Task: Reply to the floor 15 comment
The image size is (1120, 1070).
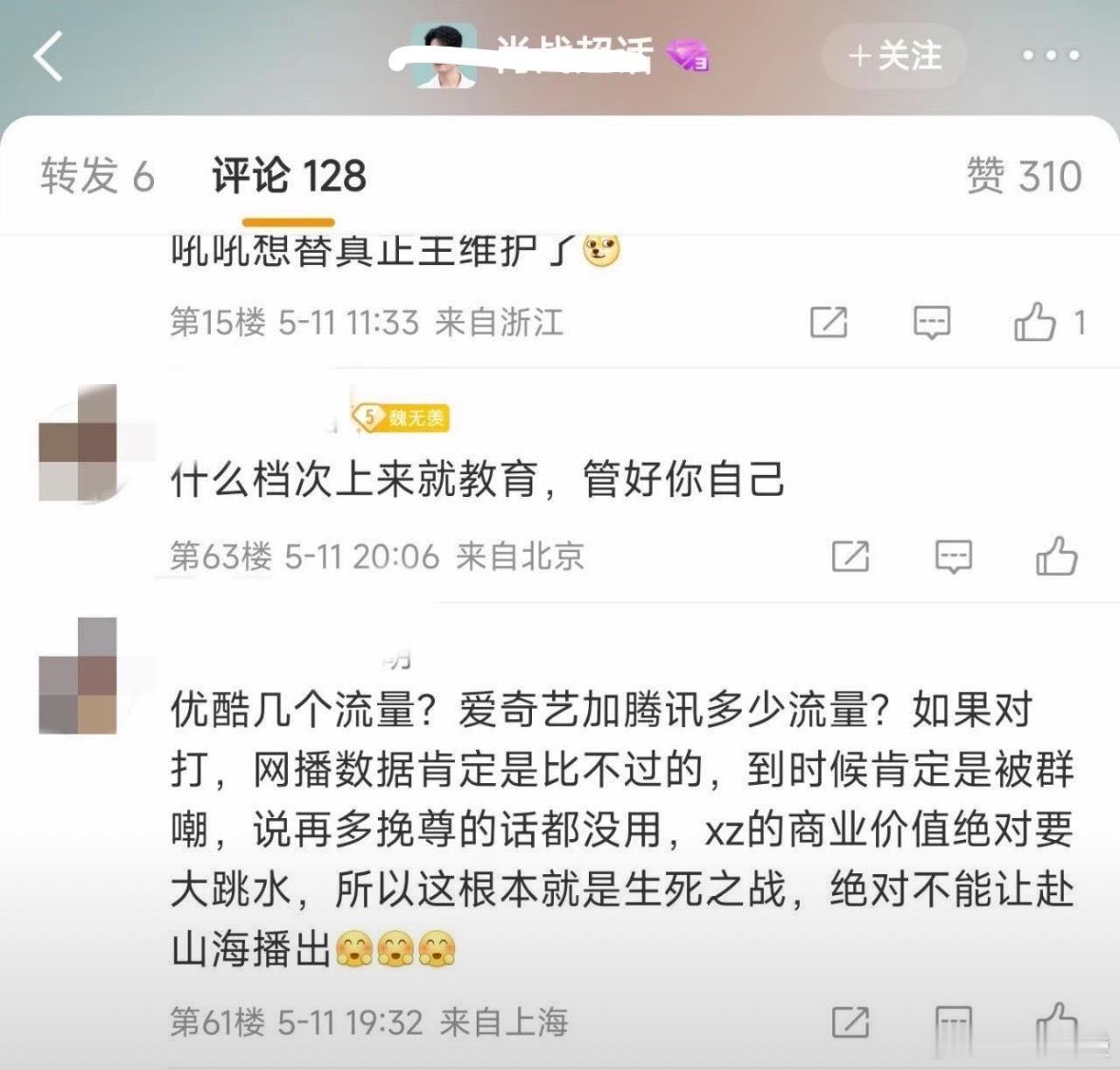Action: coord(931,322)
